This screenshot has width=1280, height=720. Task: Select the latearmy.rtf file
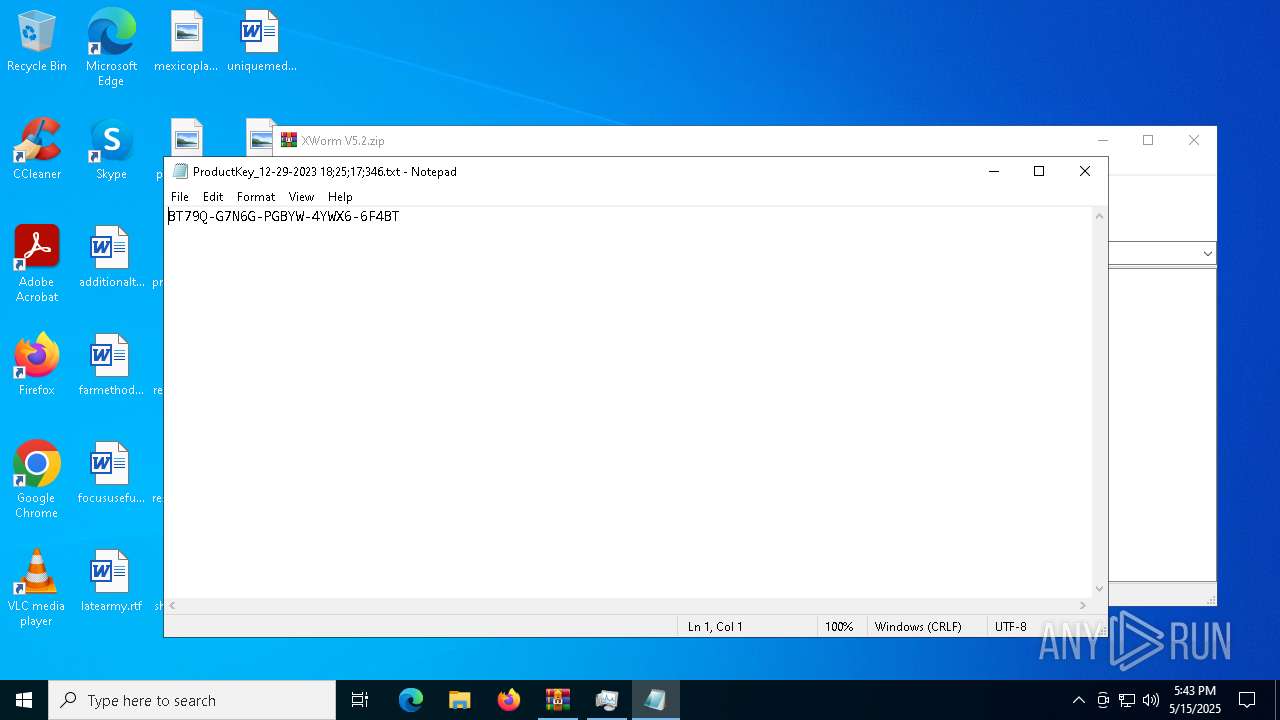pos(111,582)
